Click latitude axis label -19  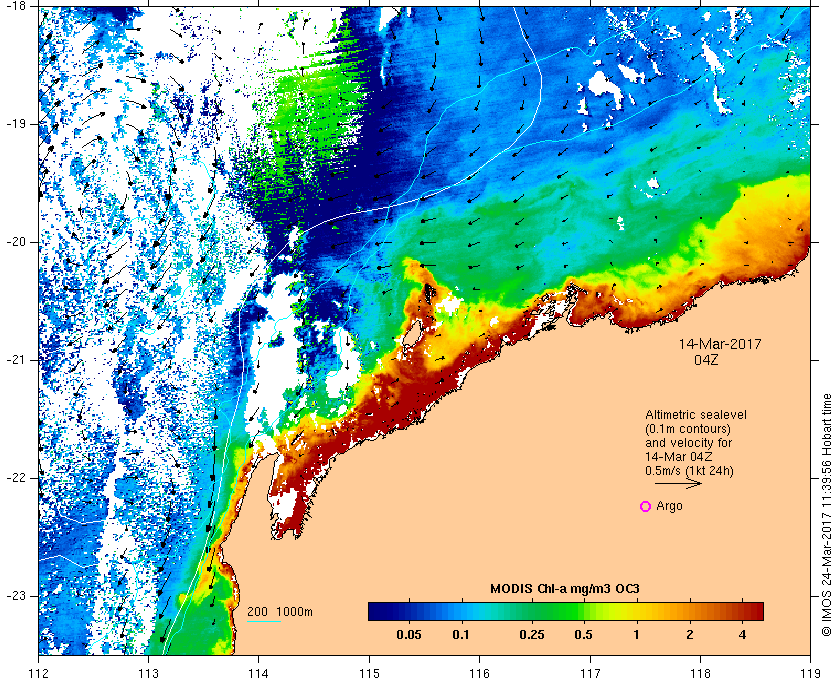(16, 124)
